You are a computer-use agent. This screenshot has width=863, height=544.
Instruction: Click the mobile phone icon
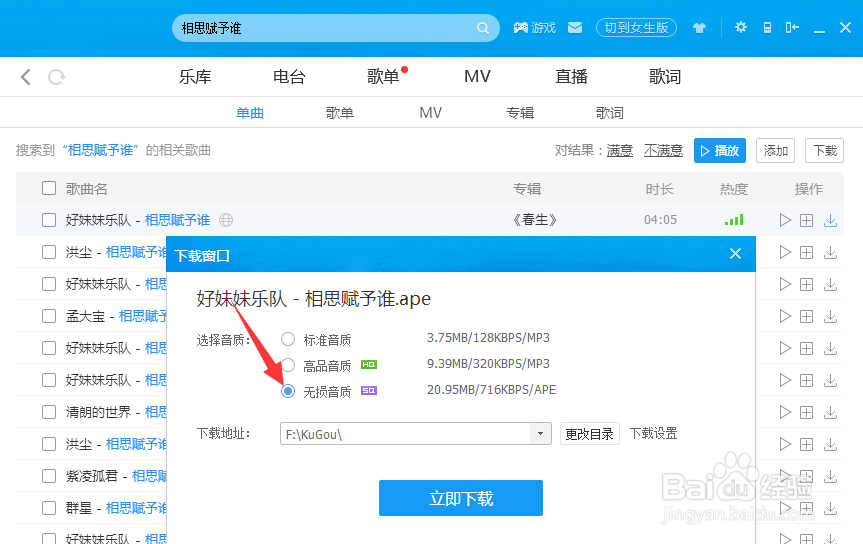[x=767, y=28]
